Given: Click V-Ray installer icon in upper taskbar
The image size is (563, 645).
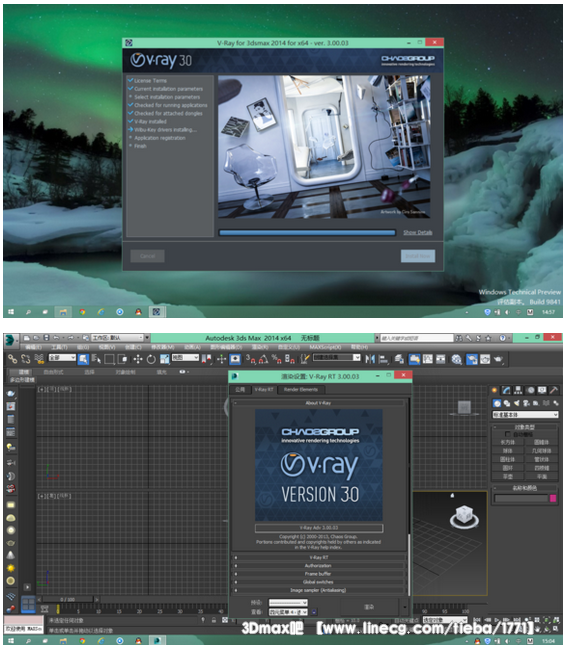Looking at the screenshot, I should click(x=156, y=312).
